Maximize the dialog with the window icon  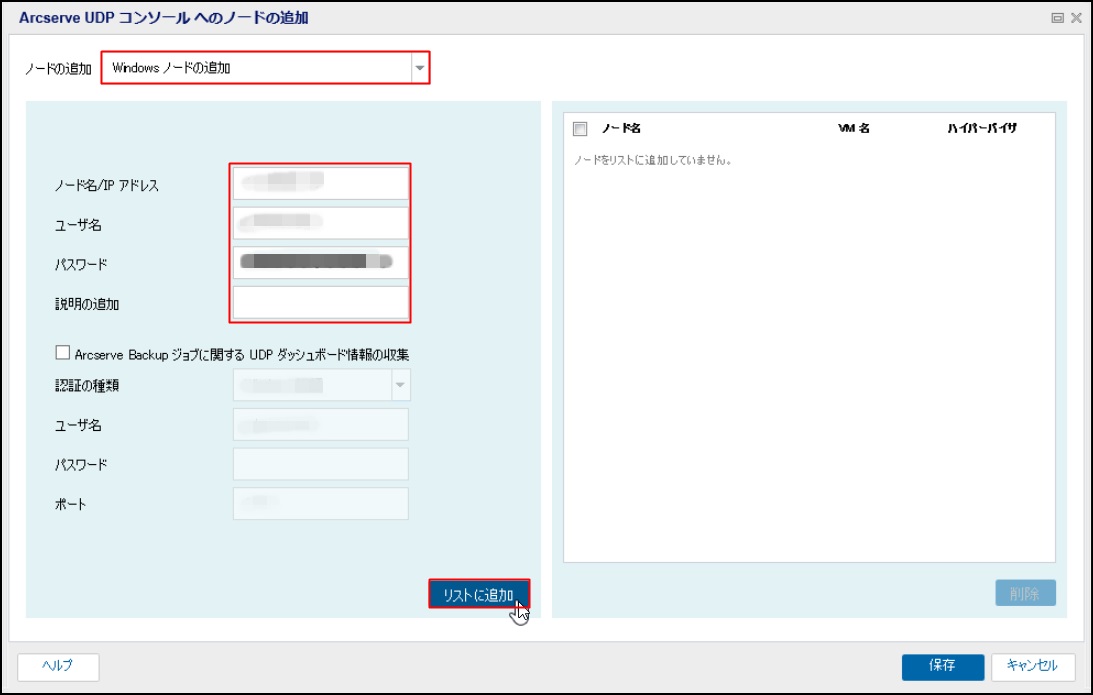1057,18
